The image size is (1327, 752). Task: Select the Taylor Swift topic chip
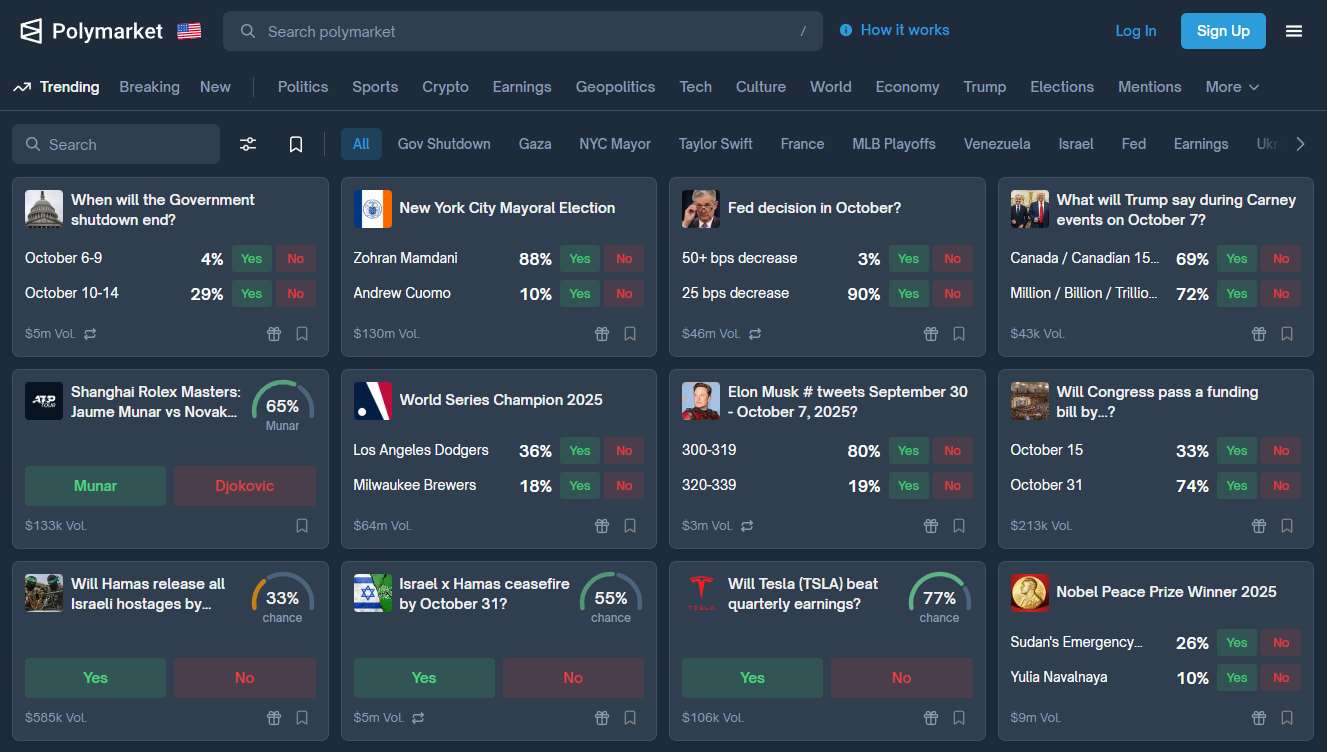click(715, 144)
